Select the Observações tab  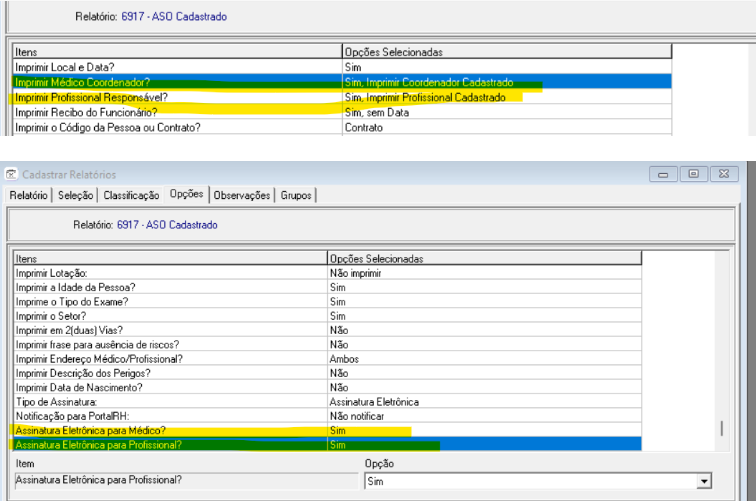click(x=243, y=195)
